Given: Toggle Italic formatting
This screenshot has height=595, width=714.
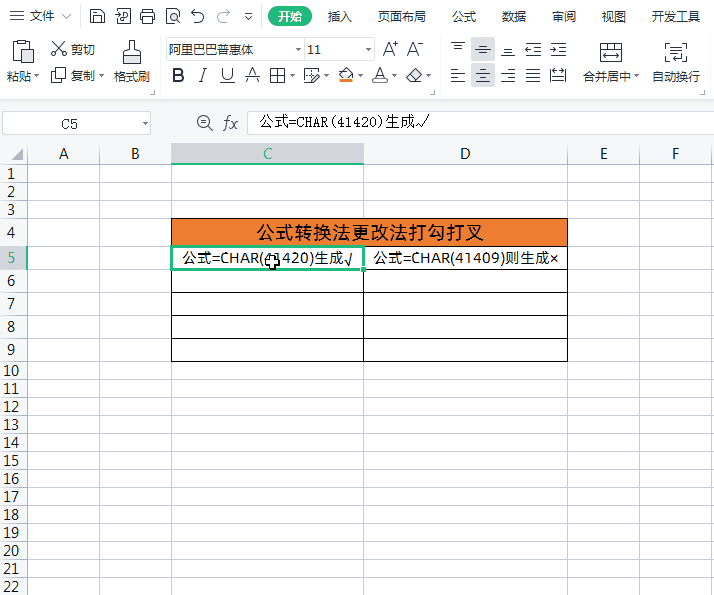Looking at the screenshot, I should pyautogui.click(x=203, y=75).
